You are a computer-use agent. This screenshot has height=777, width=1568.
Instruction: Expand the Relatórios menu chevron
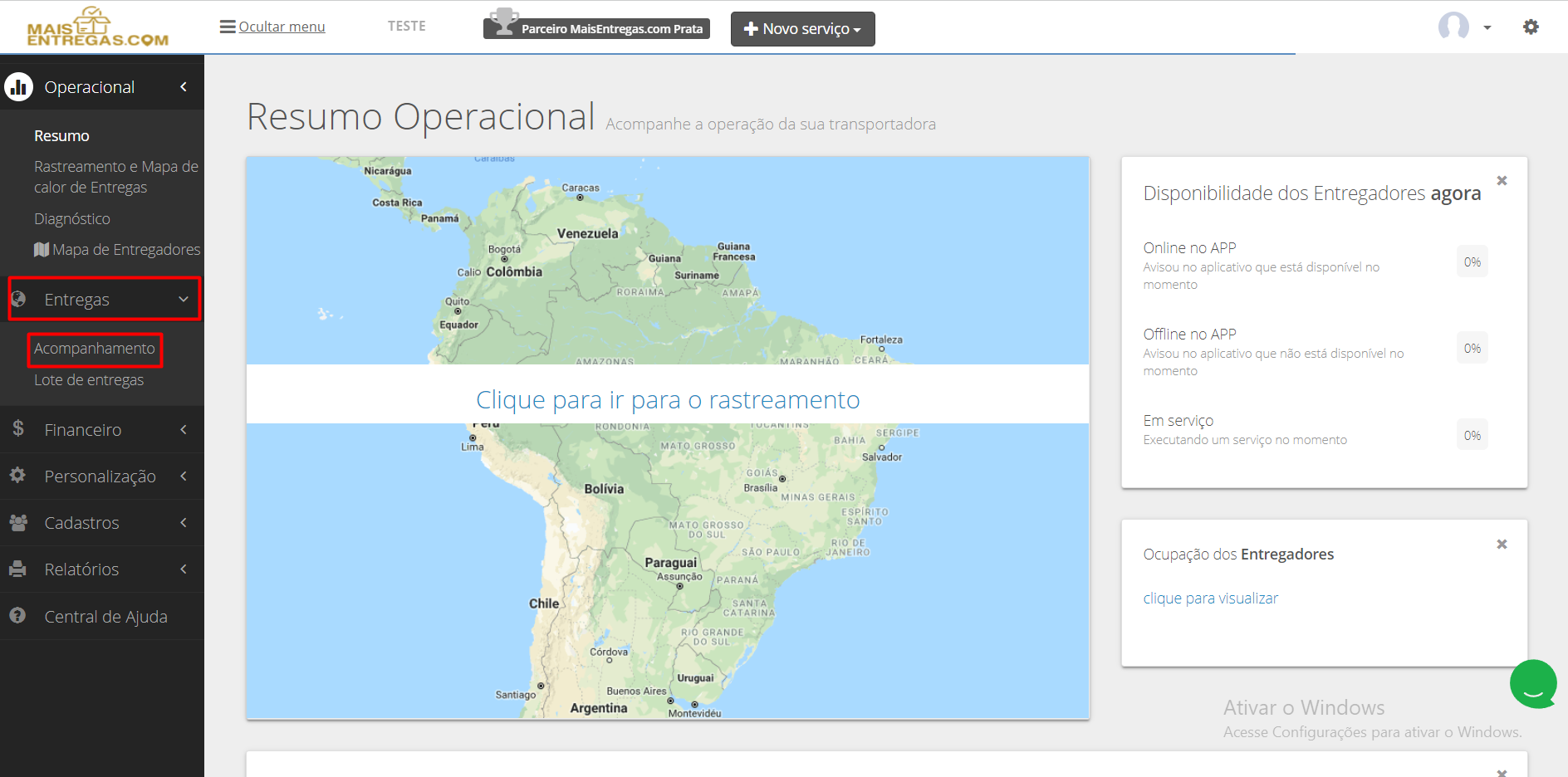[x=184, y=569]
